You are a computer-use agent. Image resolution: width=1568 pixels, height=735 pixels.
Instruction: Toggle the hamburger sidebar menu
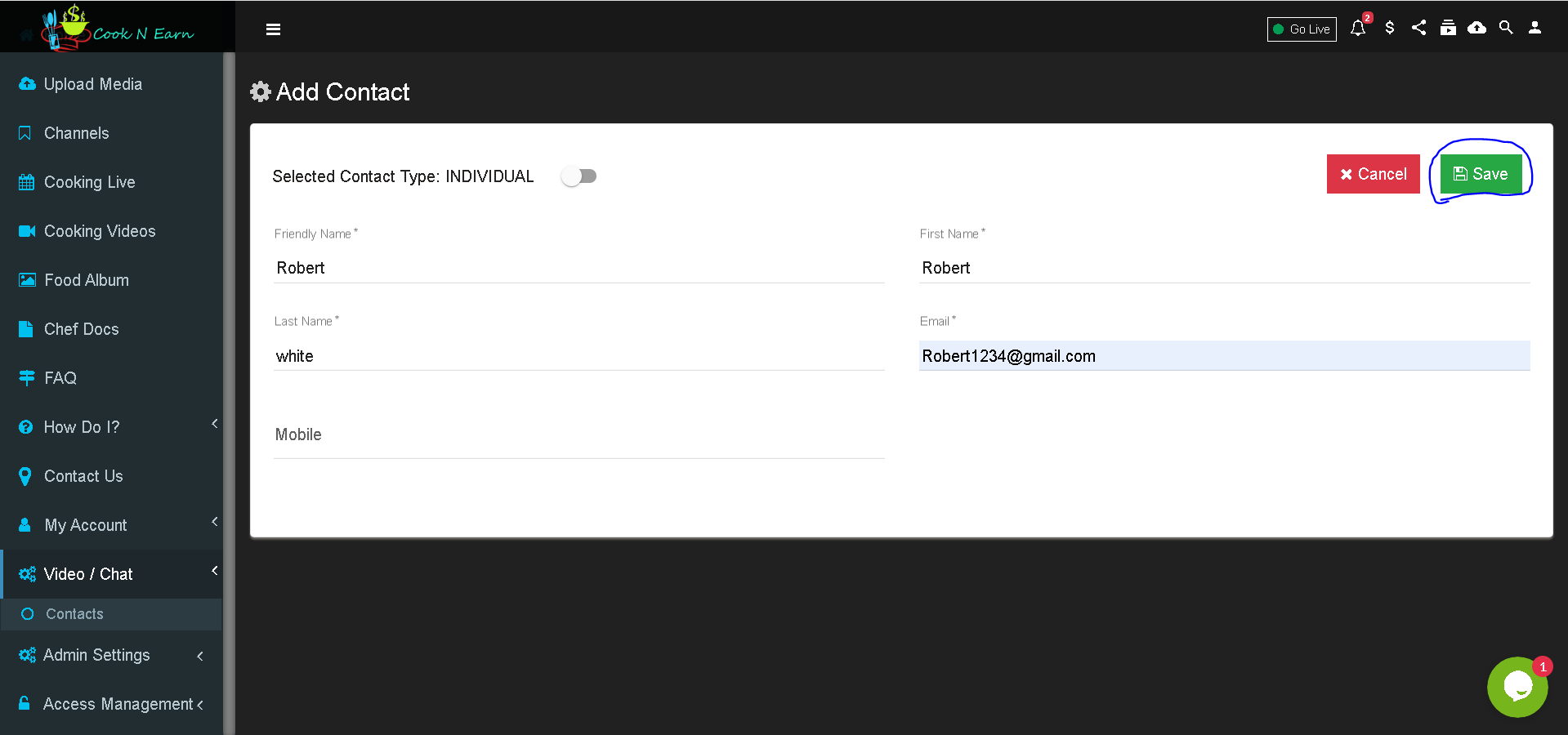pyautogui.click(x=273, y=29)
